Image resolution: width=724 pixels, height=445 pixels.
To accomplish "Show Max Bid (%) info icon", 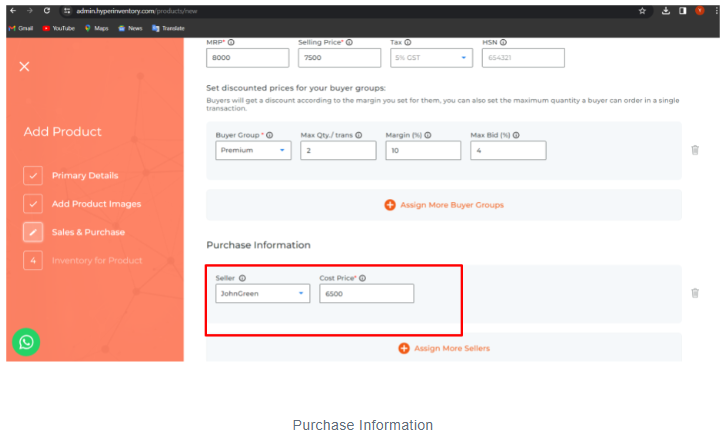I will [x=516, y=135].
